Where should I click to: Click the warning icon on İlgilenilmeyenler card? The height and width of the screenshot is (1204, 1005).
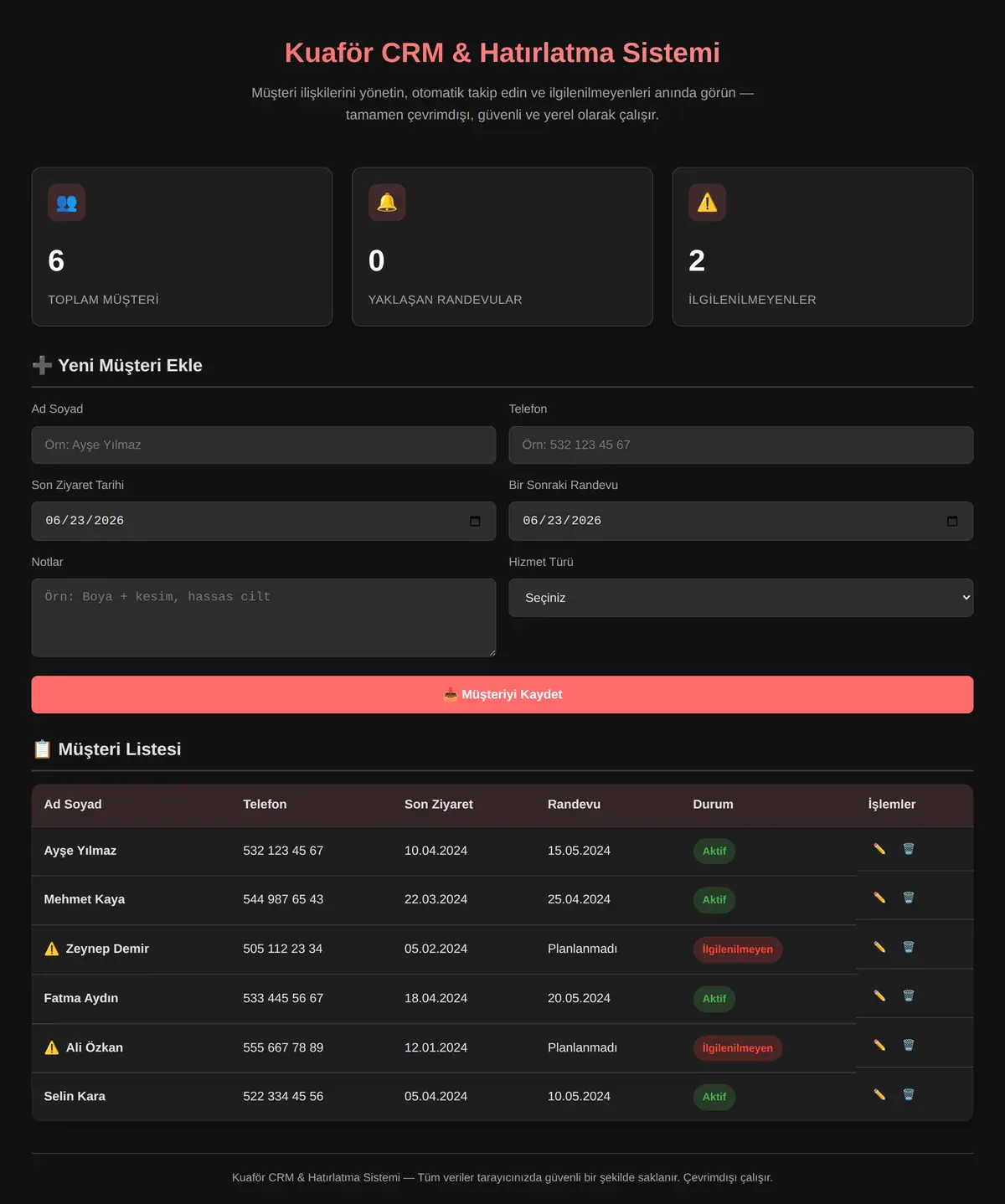click(708, 203)
